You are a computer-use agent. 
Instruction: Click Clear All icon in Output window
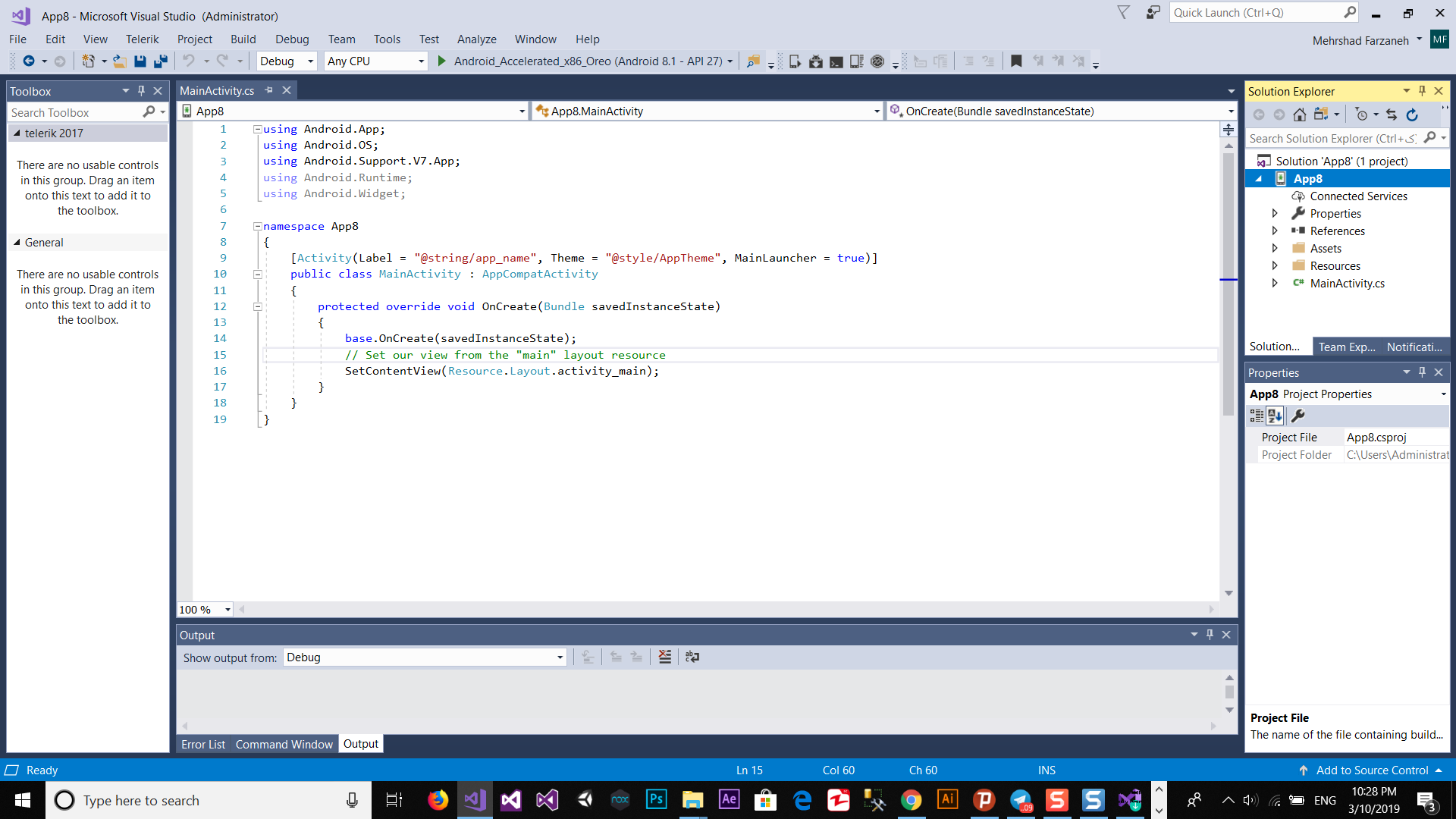(665, 657)
